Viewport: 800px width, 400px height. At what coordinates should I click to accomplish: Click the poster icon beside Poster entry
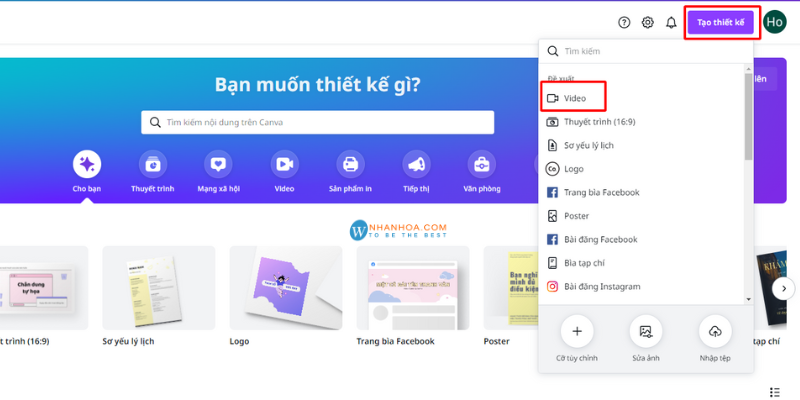[x=553, y=216]
